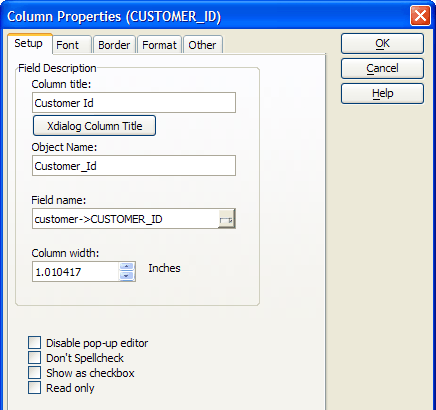Select the Other tab
The width and height of the screenshot is (436, 410).
[203, 45]
